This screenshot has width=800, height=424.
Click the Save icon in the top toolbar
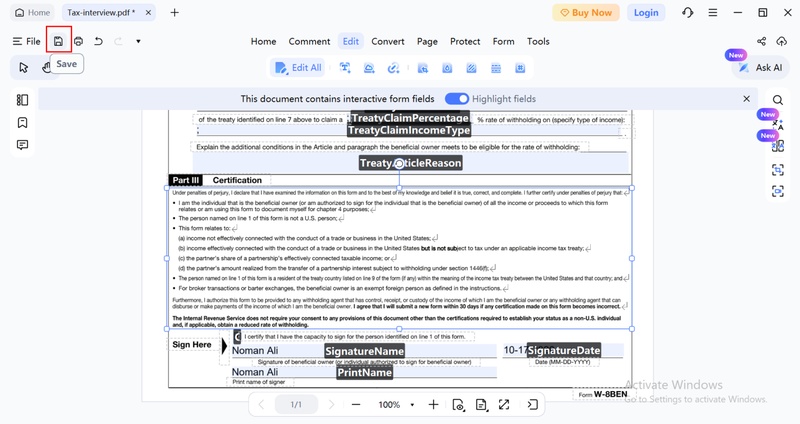click(x=58, y=41)
